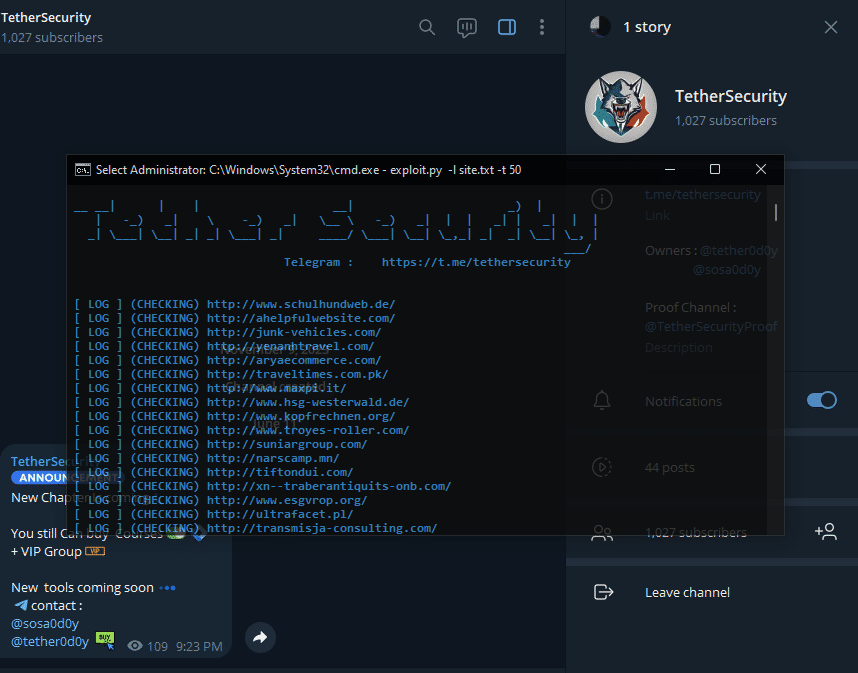This screenshot has height=673, width=858.
Task: Close the cmd.exe exploit window
Action: click(761, 170)
